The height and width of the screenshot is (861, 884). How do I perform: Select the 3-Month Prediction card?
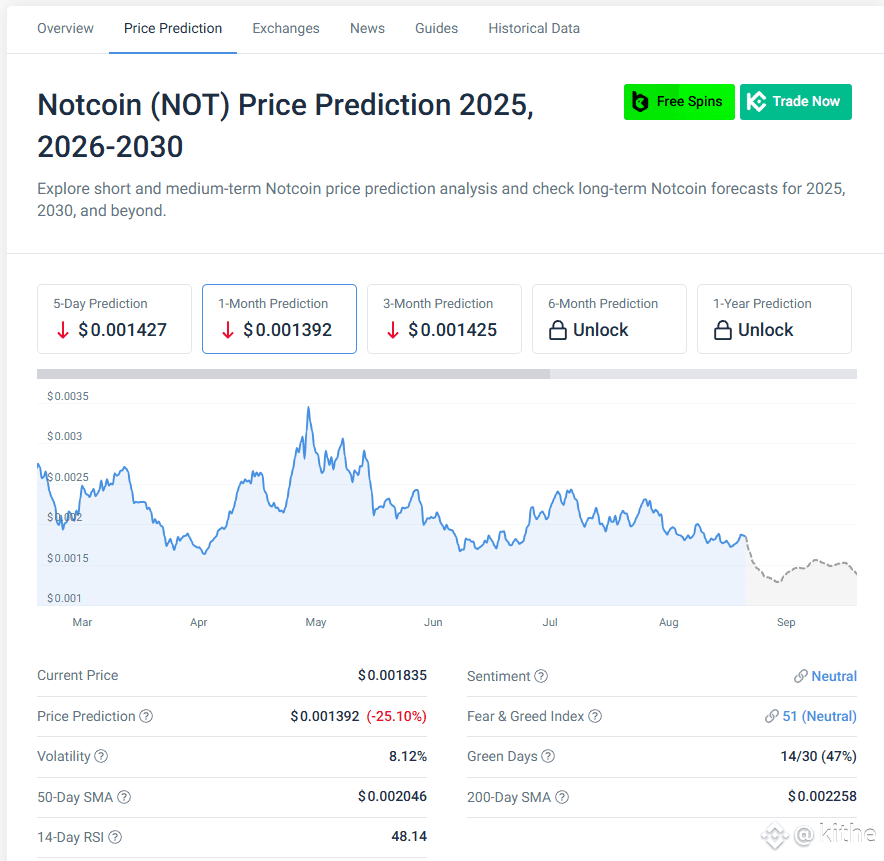coord(444,319)
